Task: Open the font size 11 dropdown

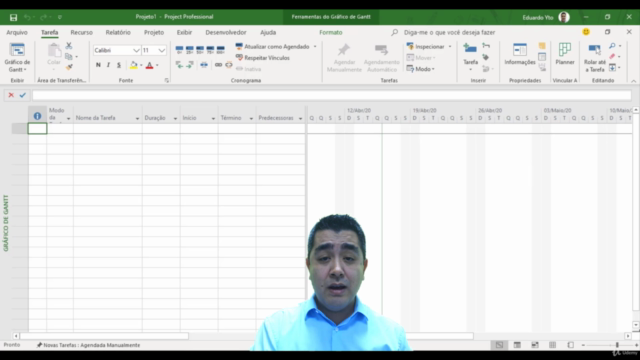Action: (x=162, y=50)
